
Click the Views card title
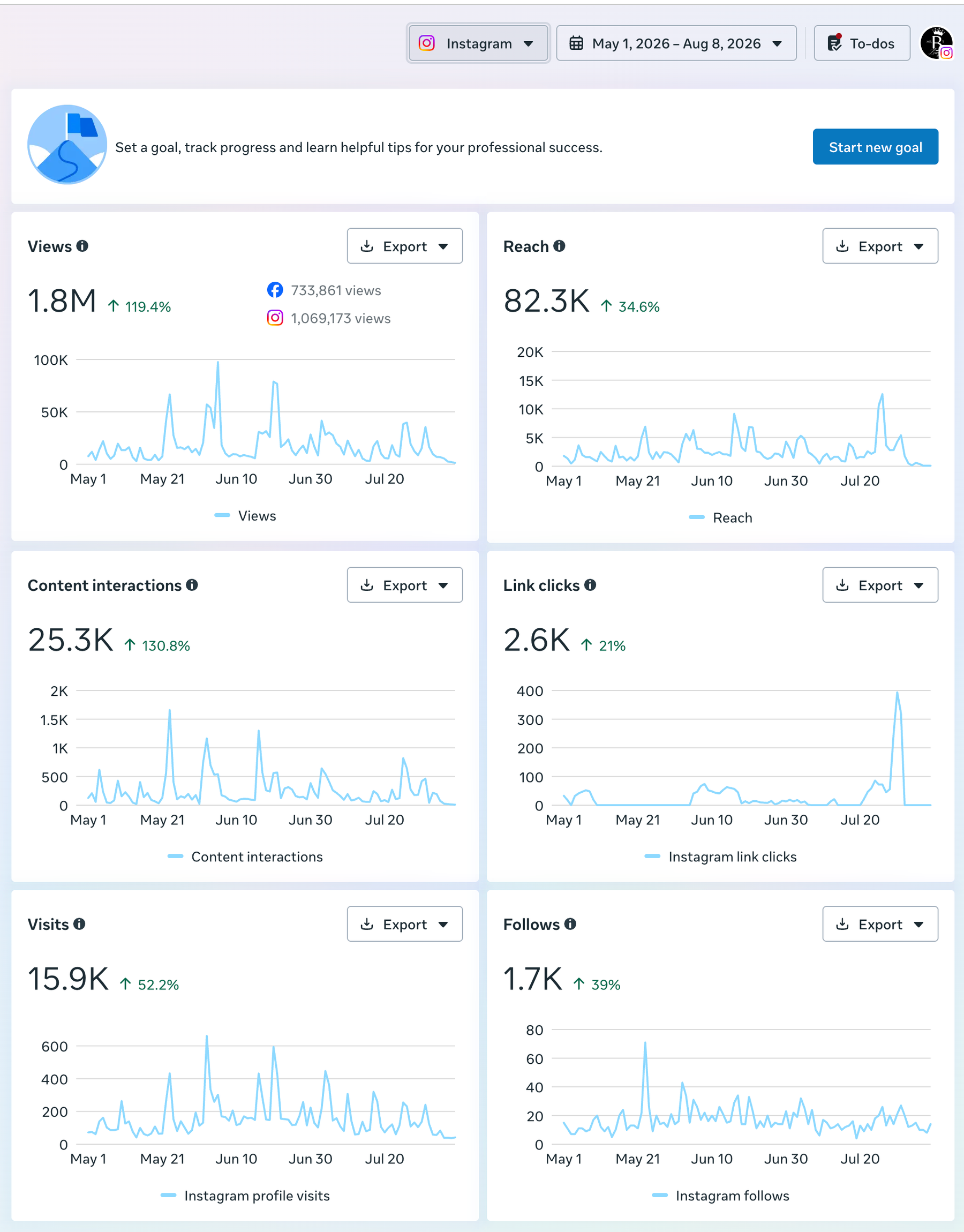point(50,246)
